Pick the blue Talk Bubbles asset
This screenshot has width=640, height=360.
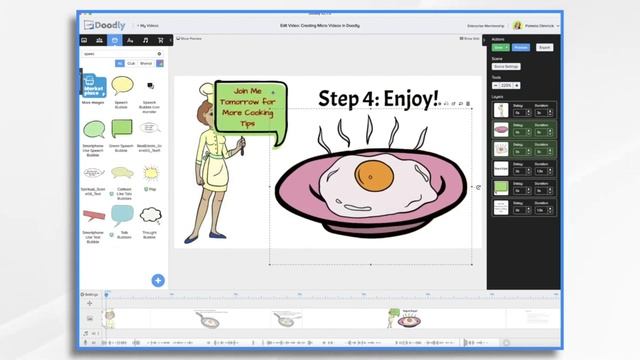122,216
